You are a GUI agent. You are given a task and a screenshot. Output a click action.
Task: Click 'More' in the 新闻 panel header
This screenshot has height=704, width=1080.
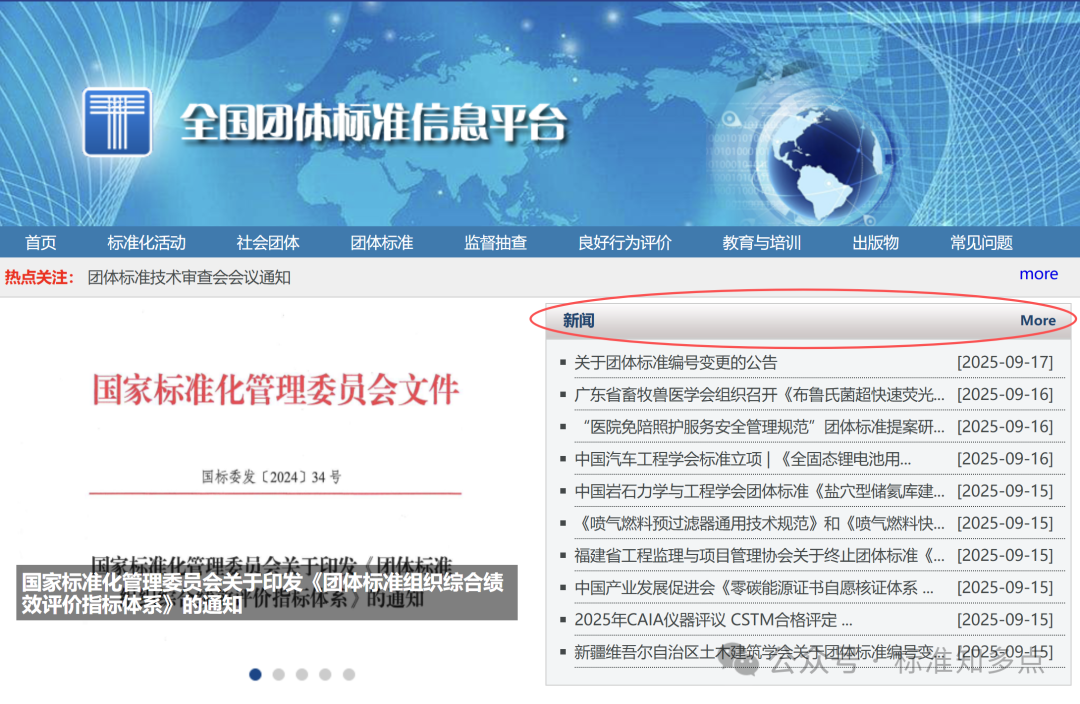[1038, 320]
